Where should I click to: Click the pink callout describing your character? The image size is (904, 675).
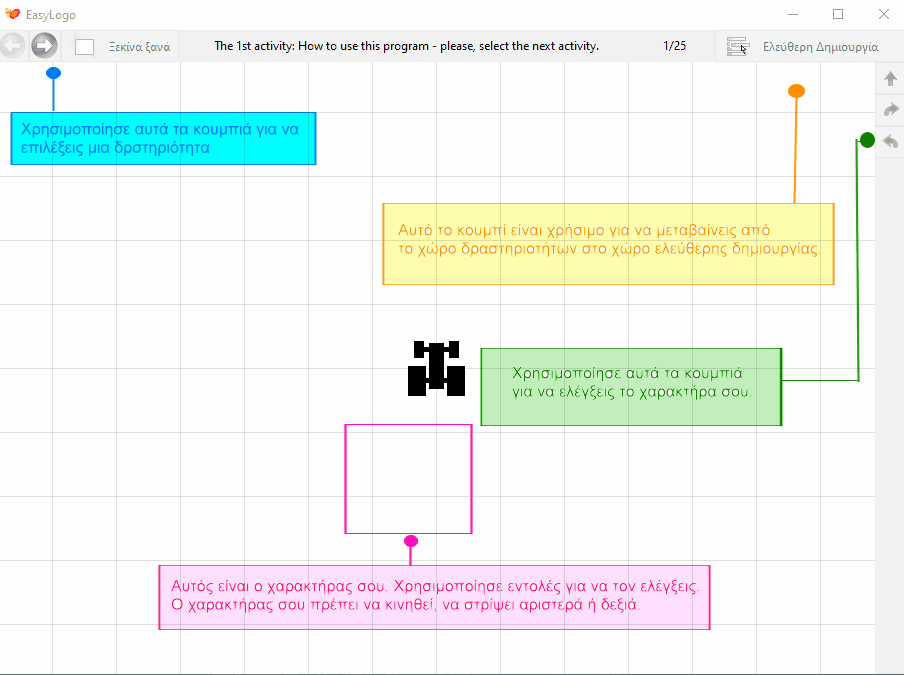tap(434, 597)
